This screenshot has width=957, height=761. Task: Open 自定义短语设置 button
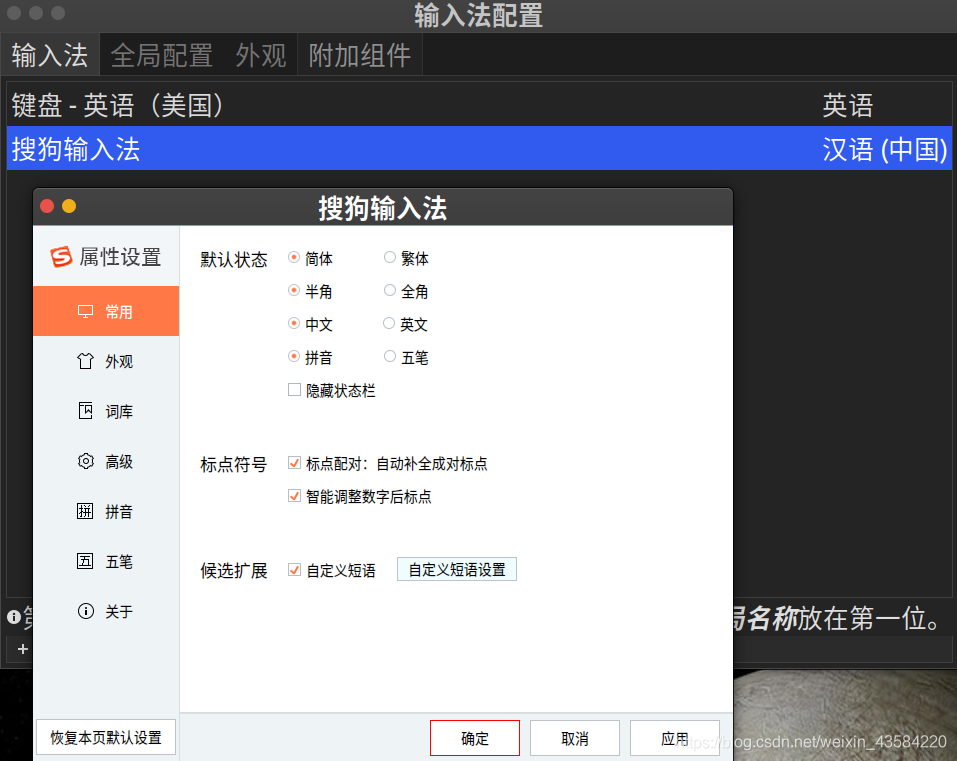457,569
